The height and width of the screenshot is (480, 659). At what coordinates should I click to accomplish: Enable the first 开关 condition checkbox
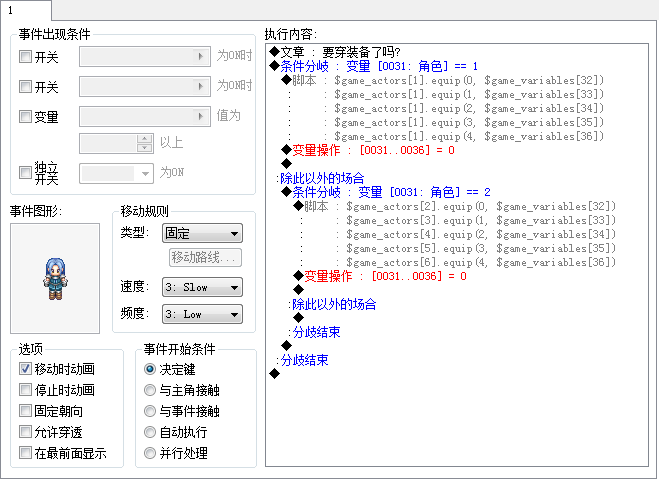(25, 56)
